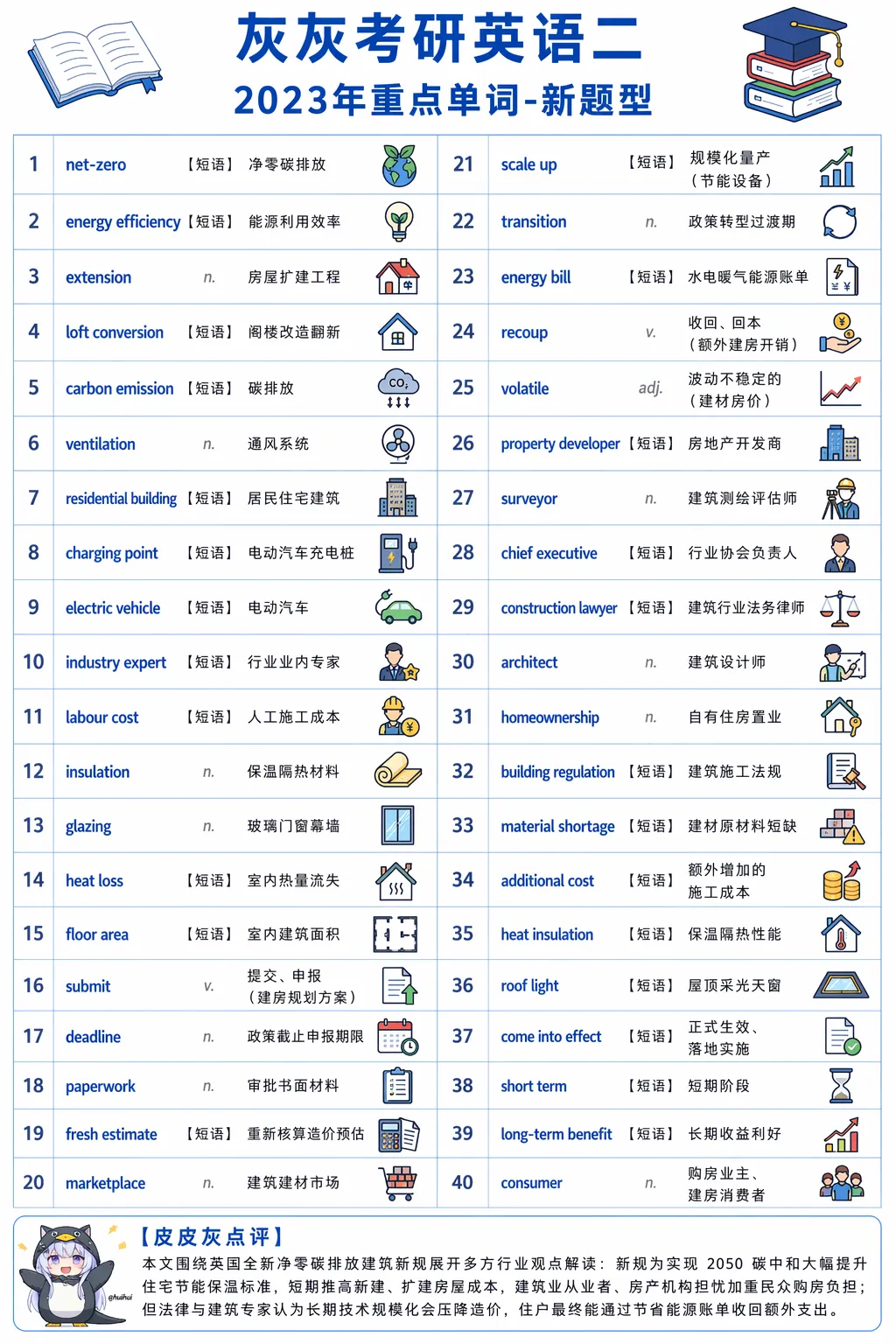Click the word 'property developer'

click(x=560, y=444)
